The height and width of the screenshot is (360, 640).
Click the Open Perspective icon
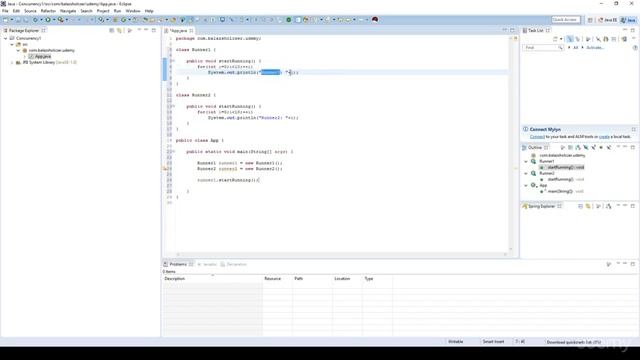[x=590, y=20]
